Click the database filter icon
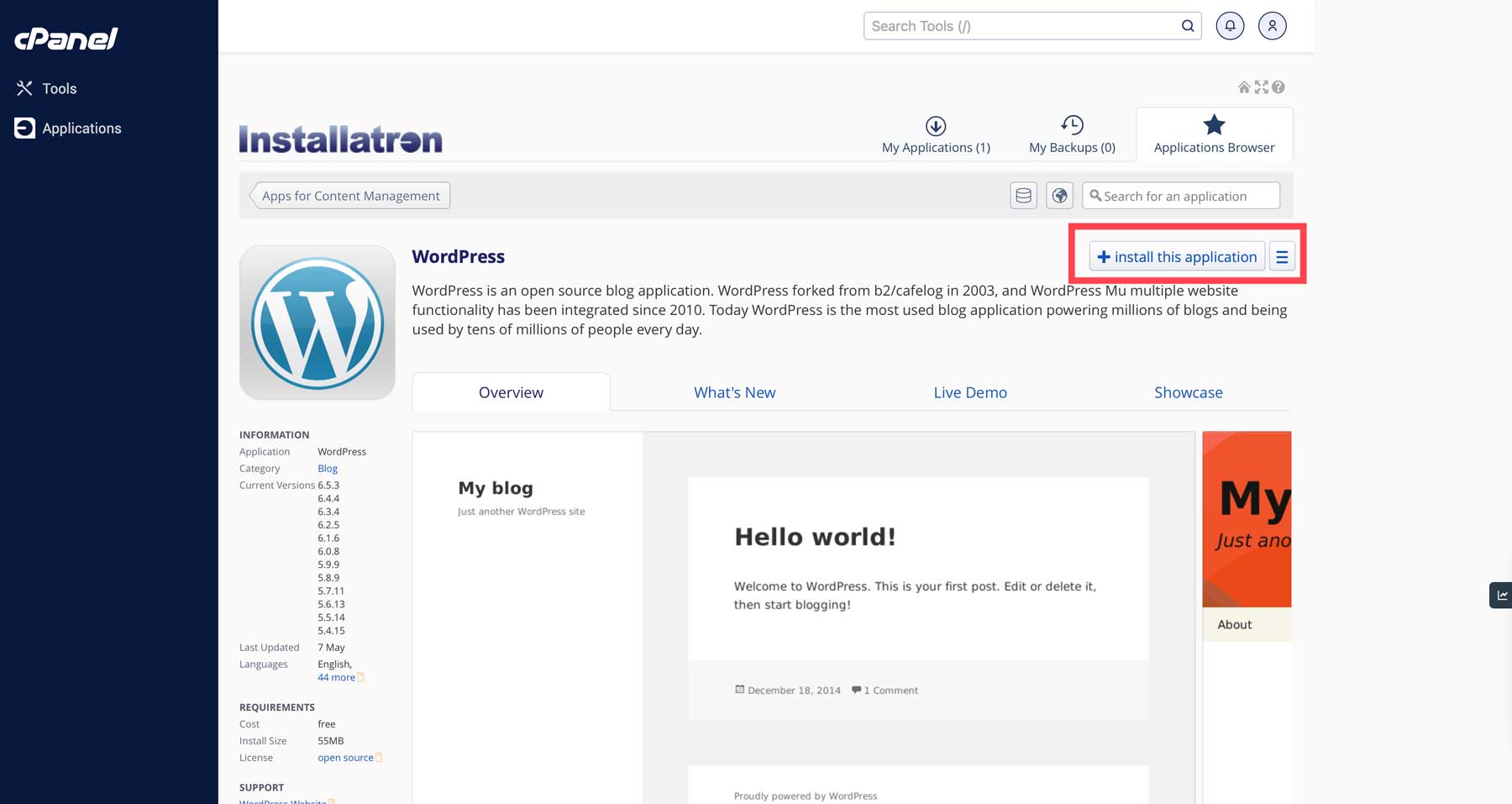Viewport: 1512px width, 804px height. point(1023,195)
